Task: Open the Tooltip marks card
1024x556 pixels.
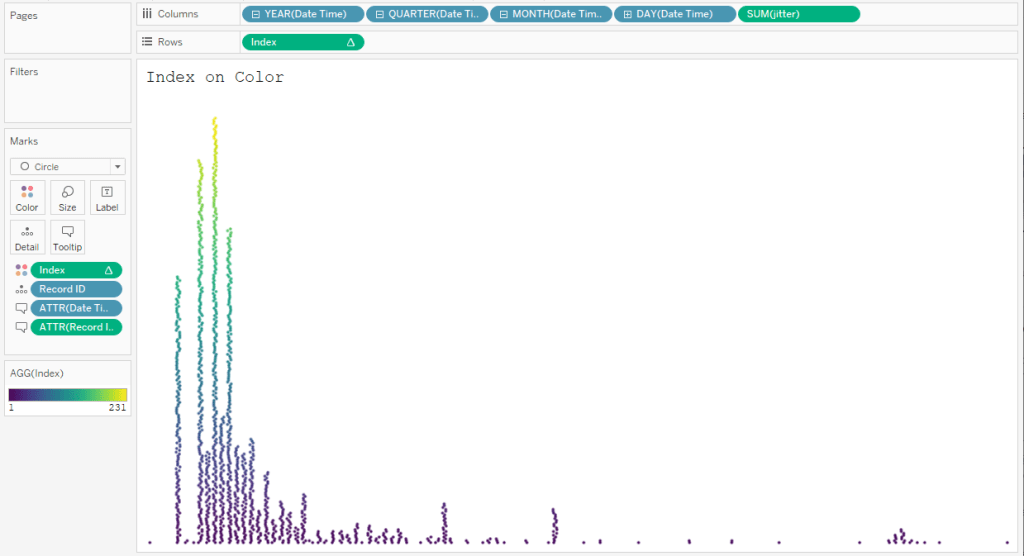Action: 67,237
